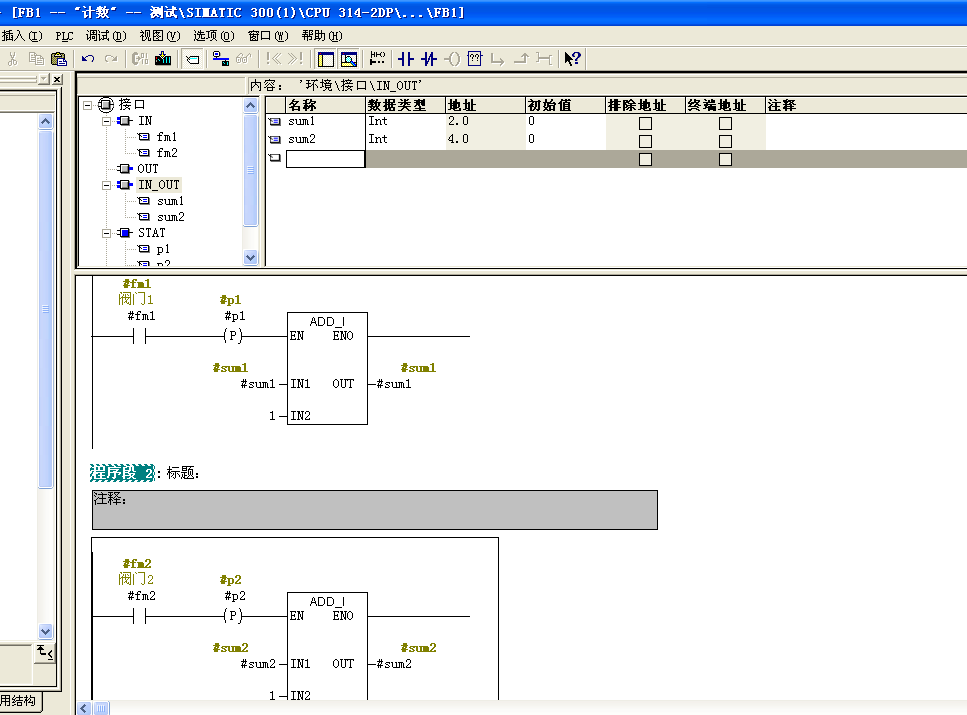Toggle termination address checkbox for sum1

[x=726, y=123]
